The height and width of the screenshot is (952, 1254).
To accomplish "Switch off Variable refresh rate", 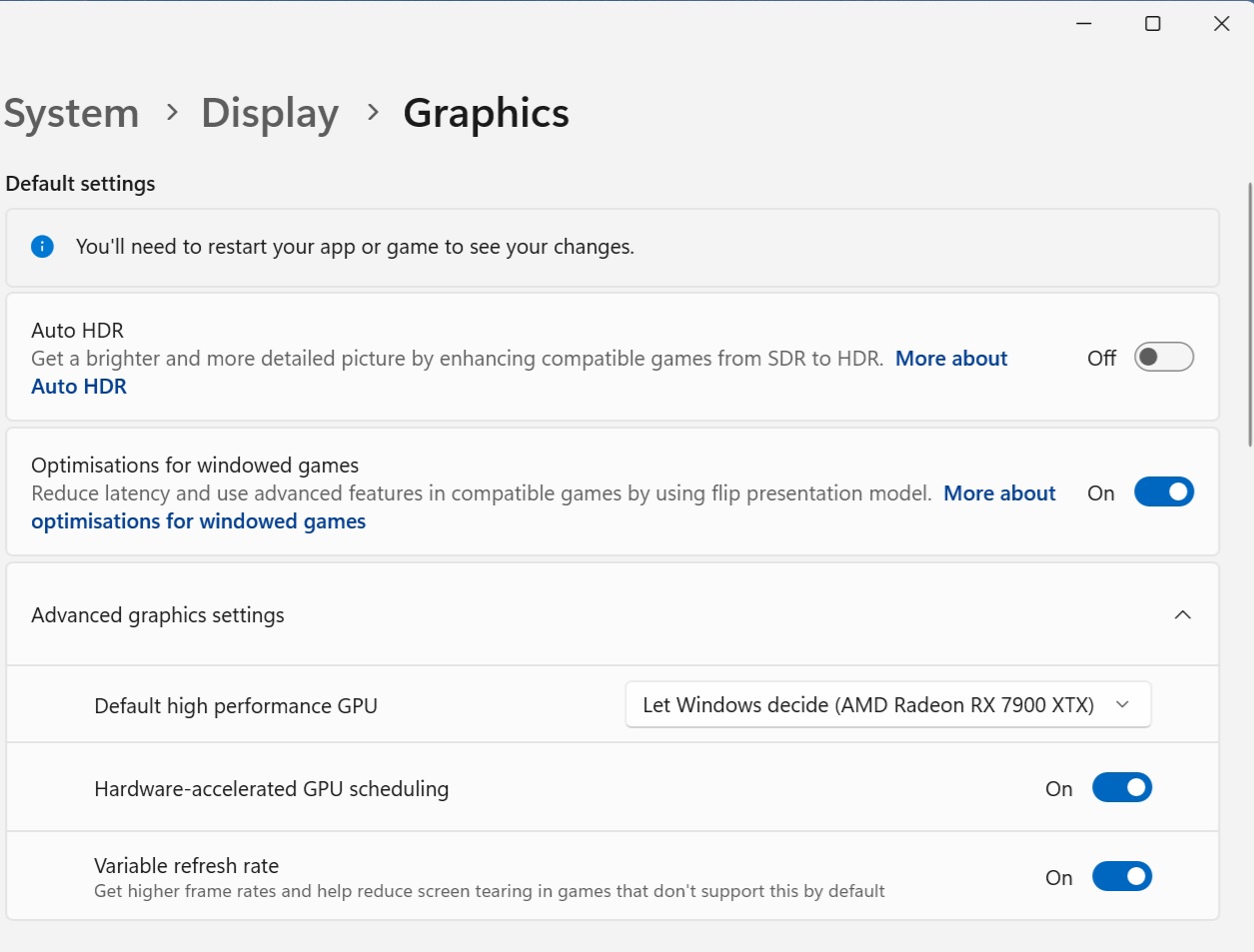I will click(x=1121, y=877).
